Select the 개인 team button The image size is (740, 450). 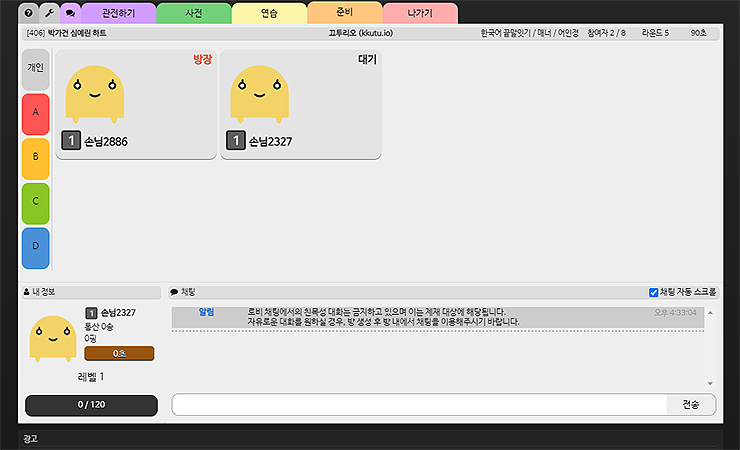[35, 69]
